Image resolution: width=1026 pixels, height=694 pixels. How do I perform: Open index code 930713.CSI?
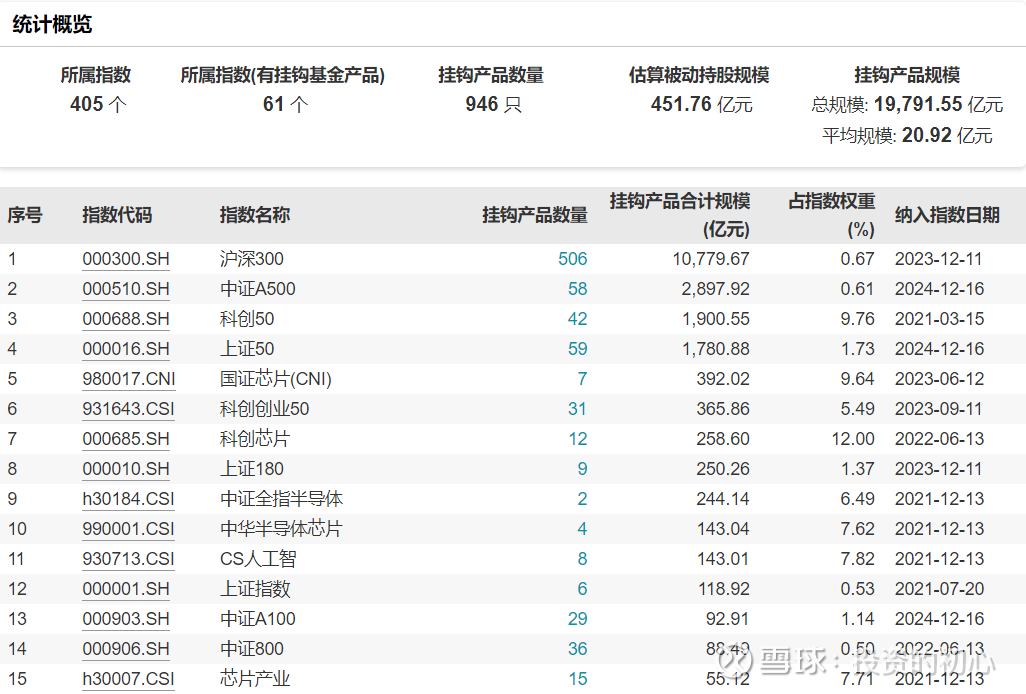click(128, 559)
